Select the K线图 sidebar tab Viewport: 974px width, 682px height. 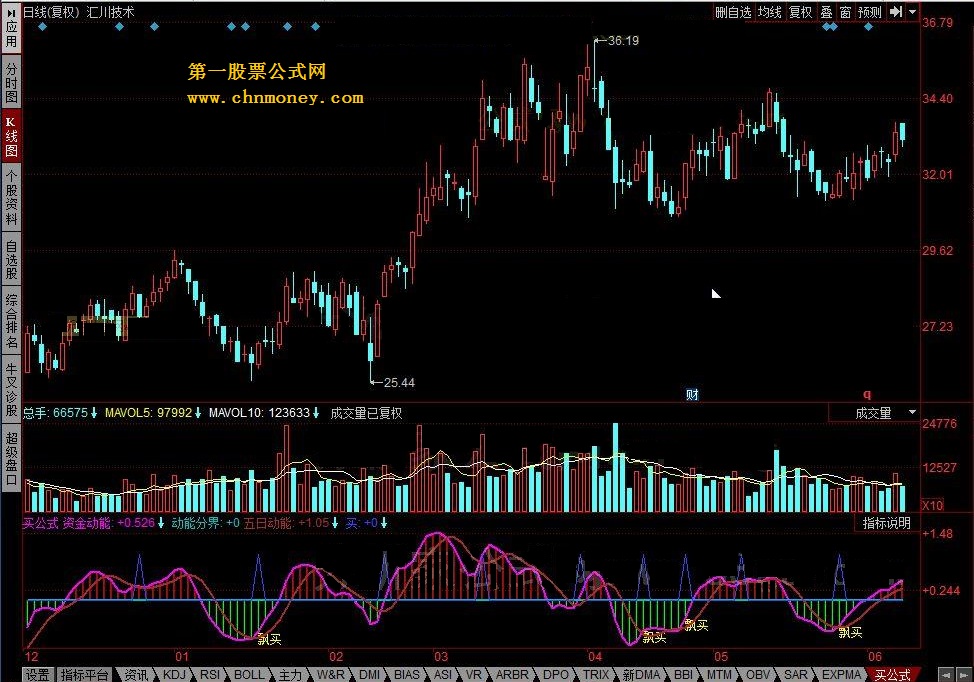click(11, 136)
